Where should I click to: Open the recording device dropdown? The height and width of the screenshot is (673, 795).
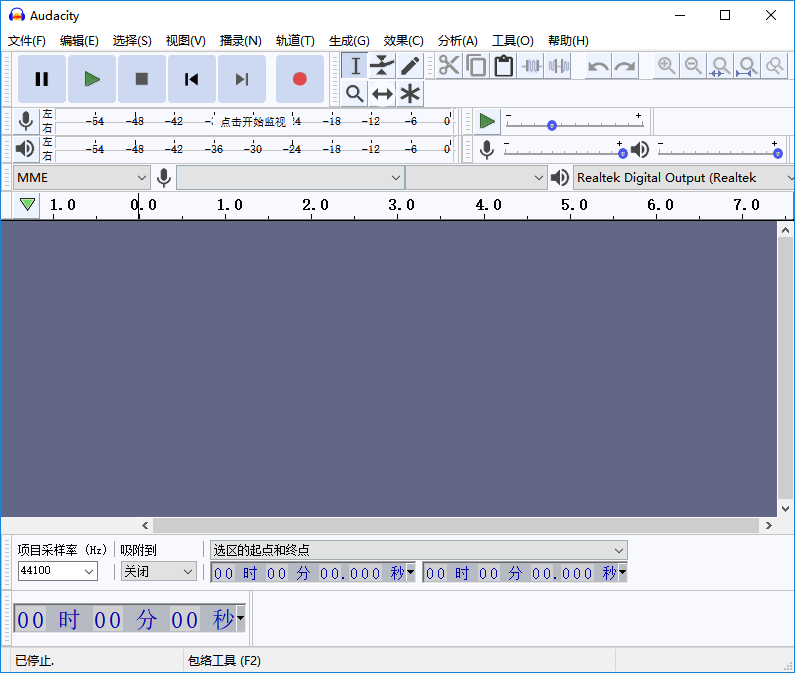coord(291,178)
